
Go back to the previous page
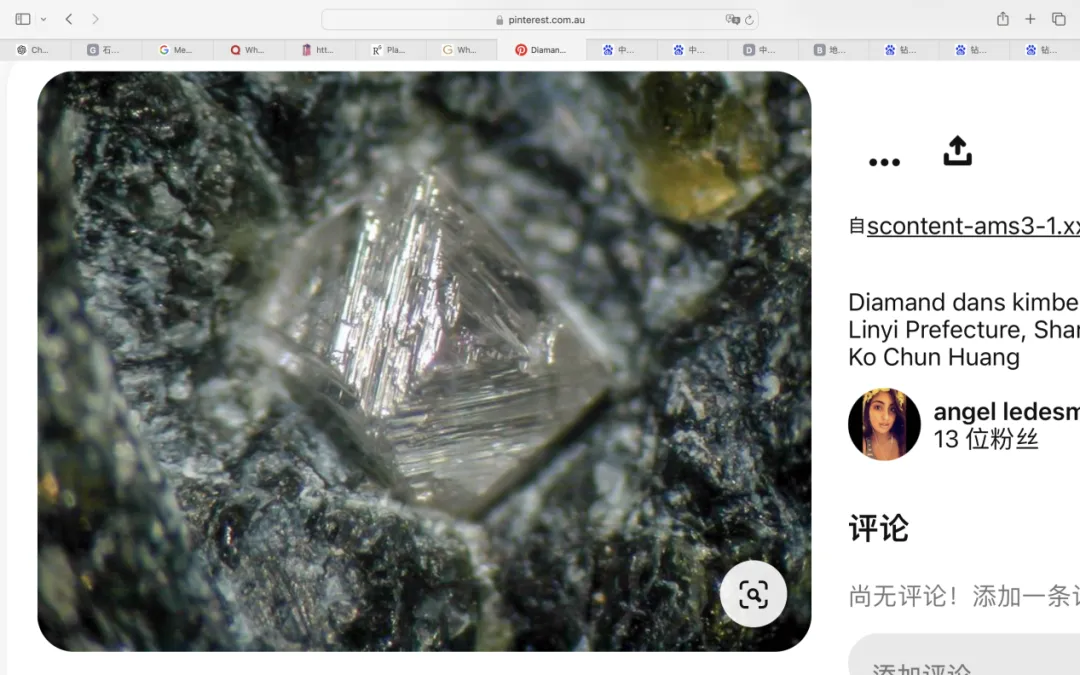[x=69, y=19]
